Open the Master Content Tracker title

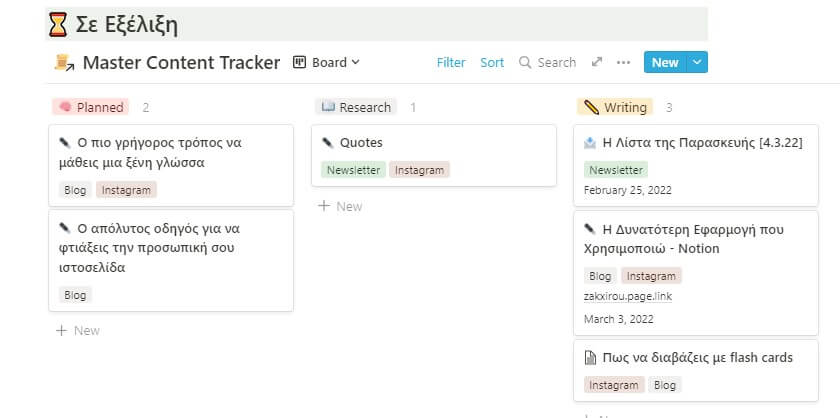182,63
